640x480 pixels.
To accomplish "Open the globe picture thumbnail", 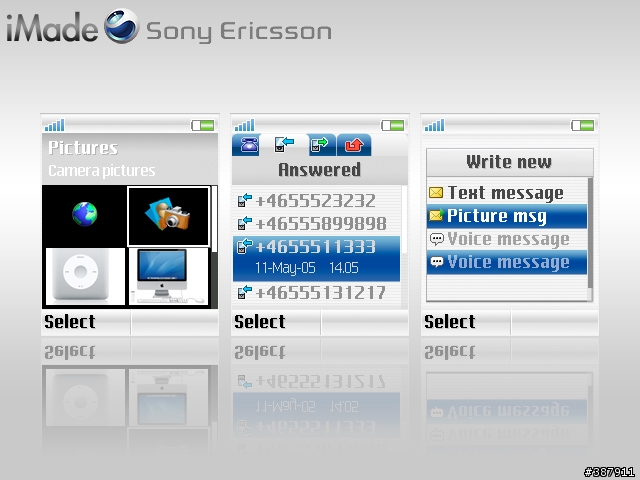I will point(84,215).
